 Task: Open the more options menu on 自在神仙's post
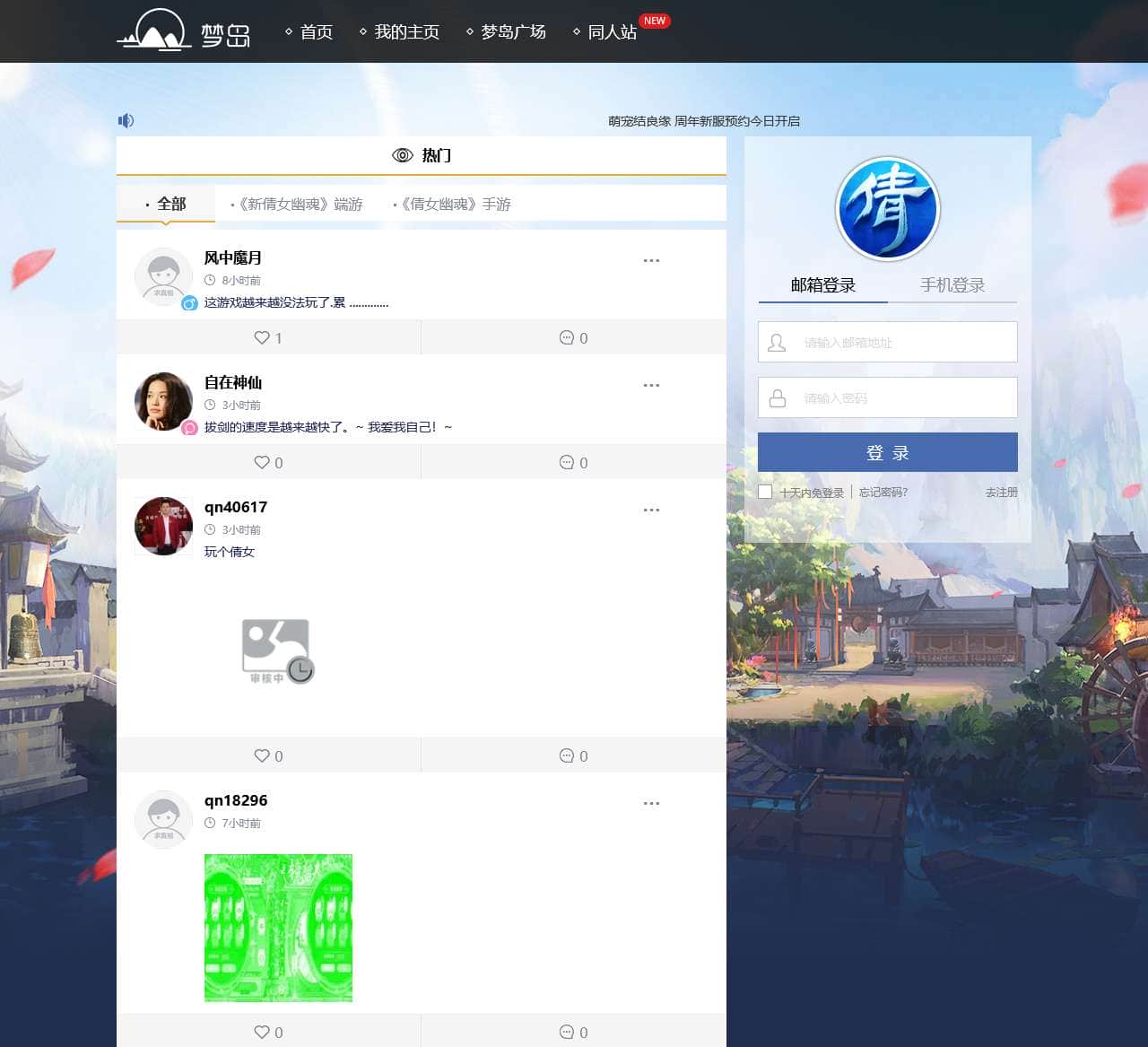click(x=651, y=385)
